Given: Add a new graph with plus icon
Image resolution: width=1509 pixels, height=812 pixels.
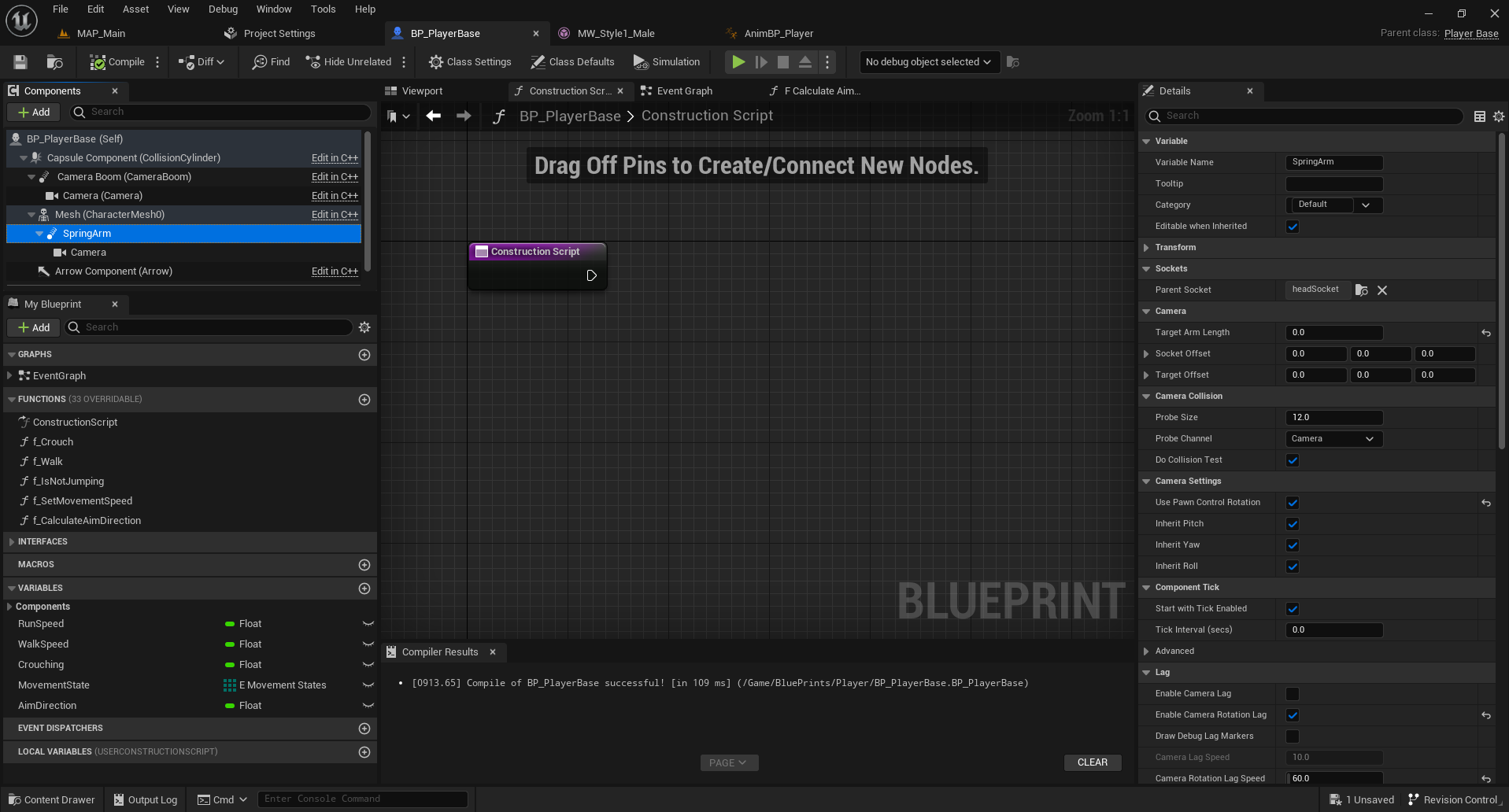Looking at the screenshot, I should click(364, 355).
